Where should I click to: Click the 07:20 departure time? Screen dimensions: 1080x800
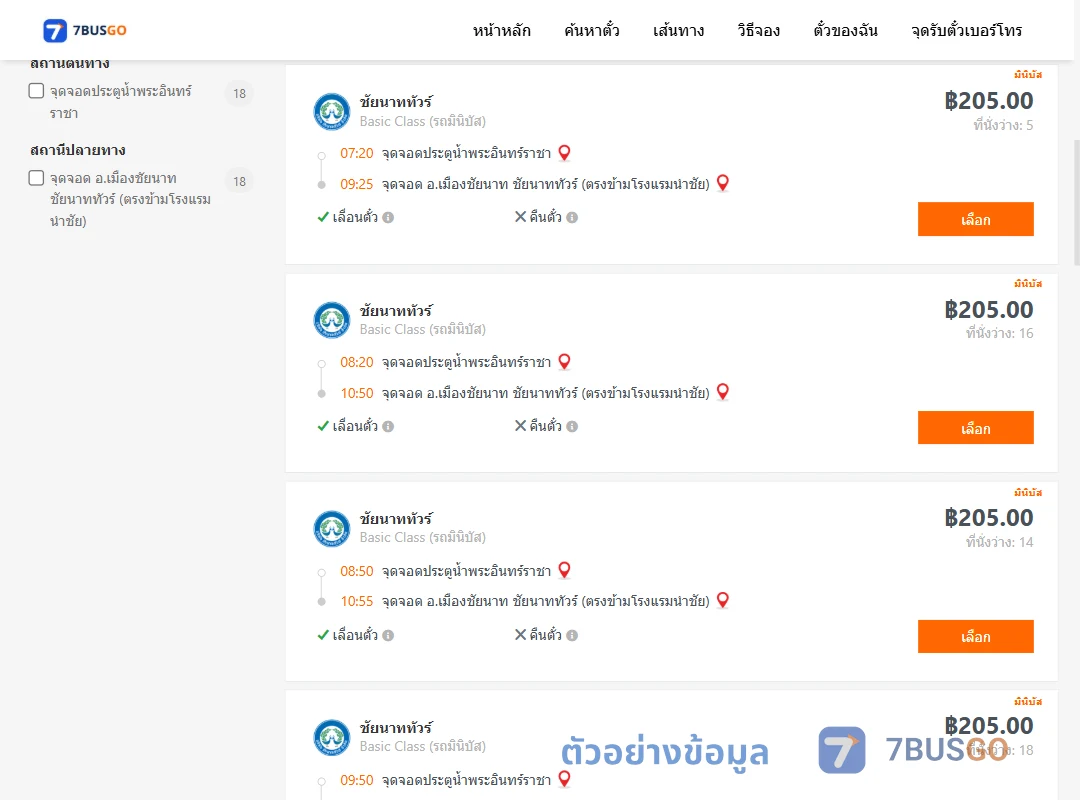[x=357, y=153]
